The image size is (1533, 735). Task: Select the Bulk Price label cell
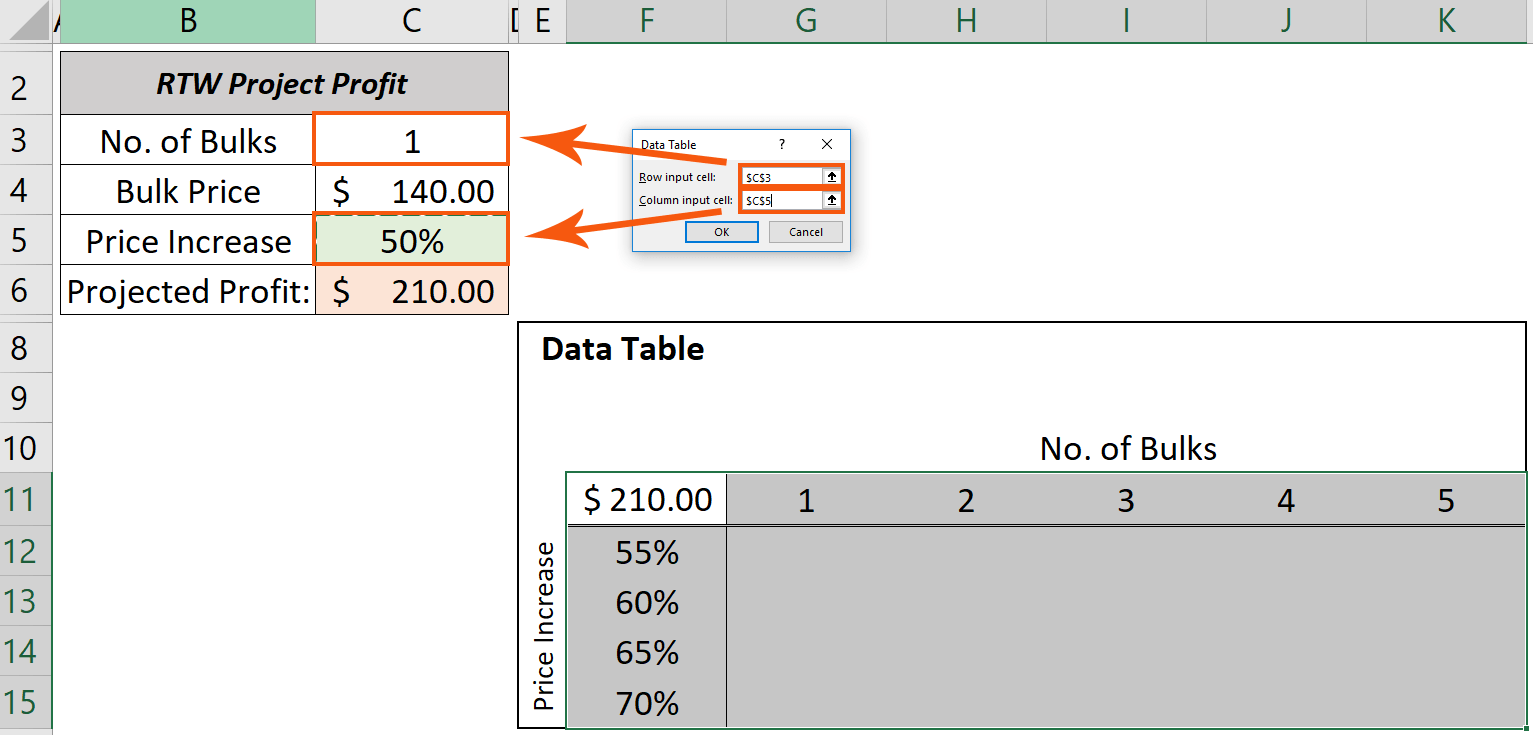186,190
